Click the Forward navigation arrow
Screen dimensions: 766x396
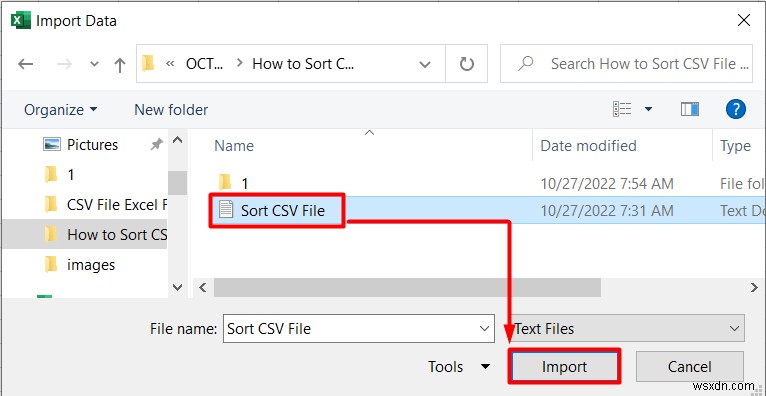pyautogui.click(x=64, y=64)
